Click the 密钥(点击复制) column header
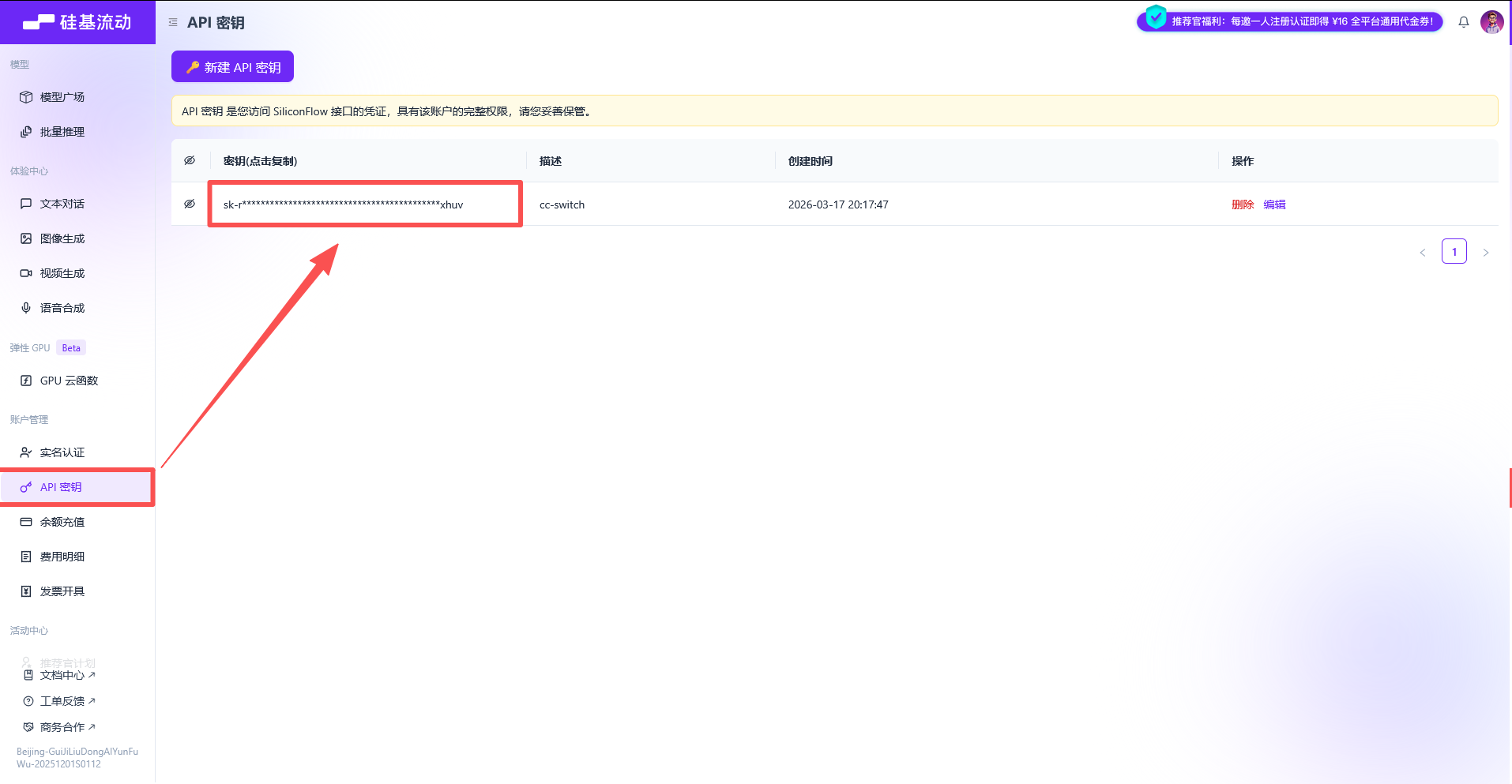1512x784 pixels. click(x=260, y=161)
